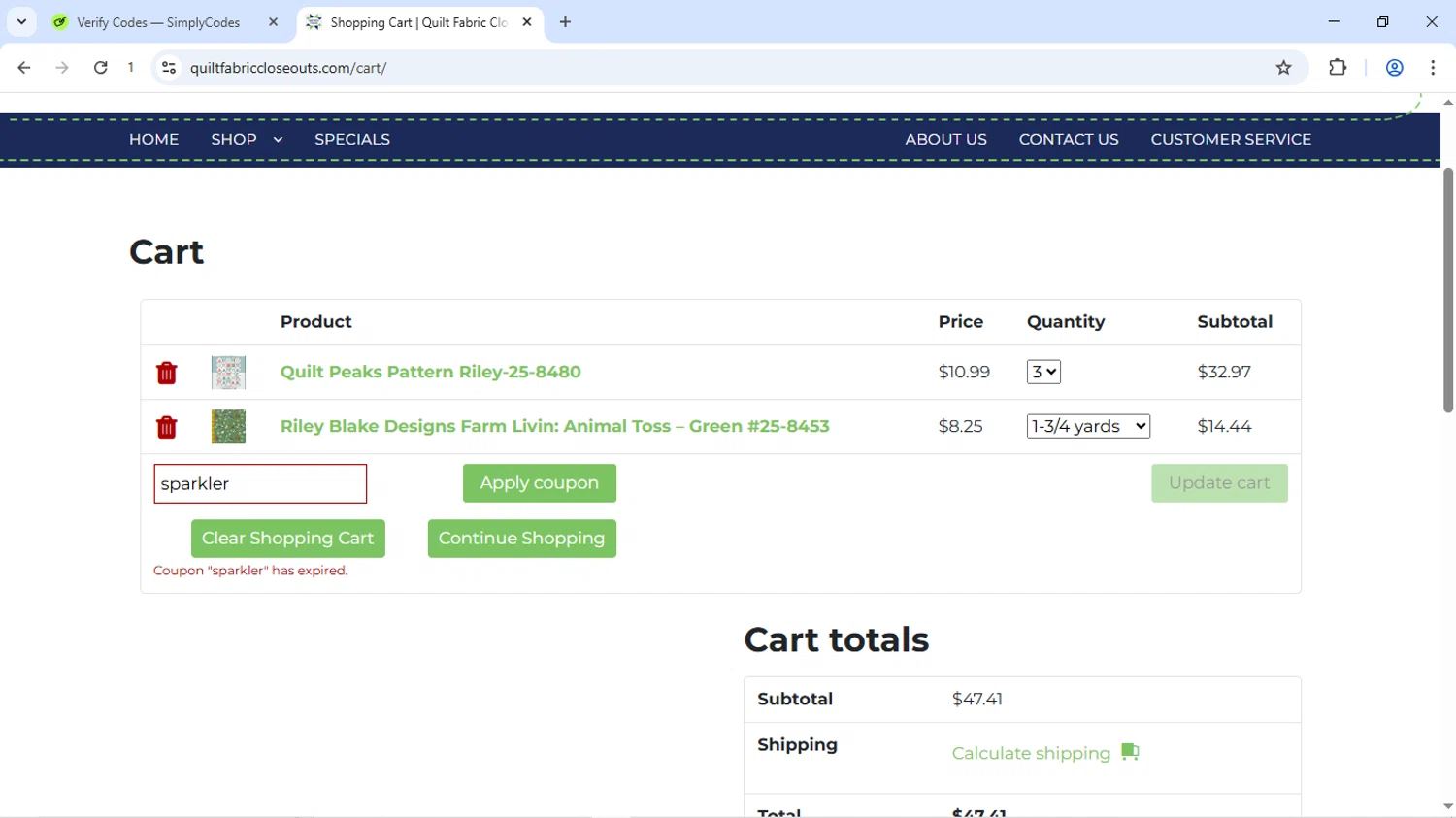Remove Quilt Peaks Pattern item with trash icon
The width and height of the screenshot is (1456, 818).
(x=167, y=373)
